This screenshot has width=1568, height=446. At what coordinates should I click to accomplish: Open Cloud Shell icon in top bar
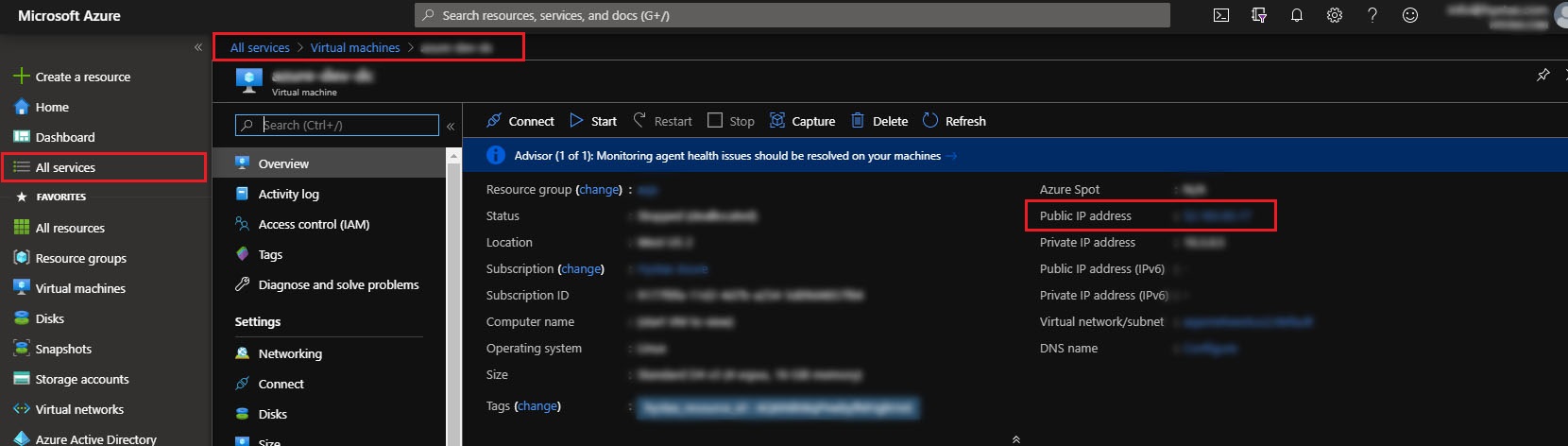(x=1221, y=15)
